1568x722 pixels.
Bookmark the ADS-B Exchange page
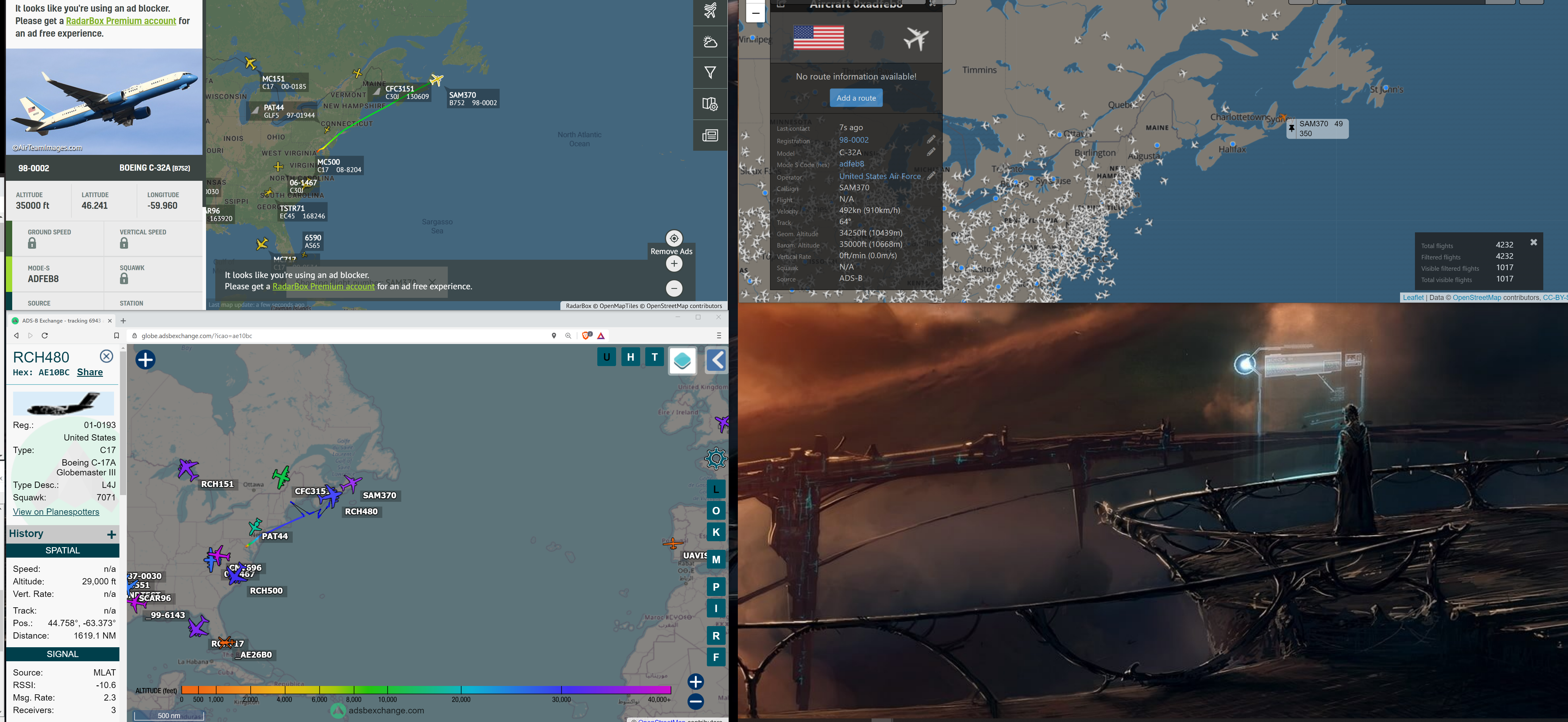point(116,335)
